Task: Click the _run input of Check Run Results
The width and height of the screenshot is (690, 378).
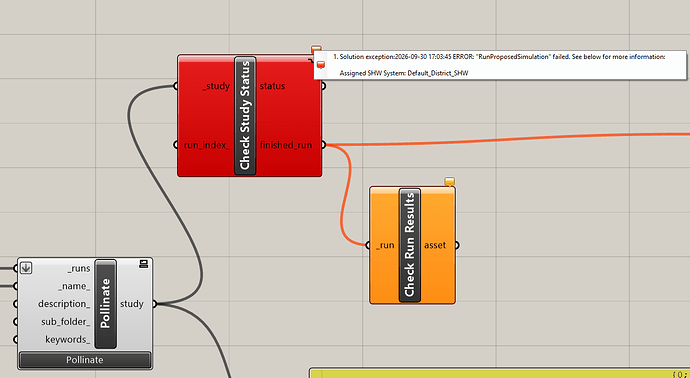Action: point(385,245)
